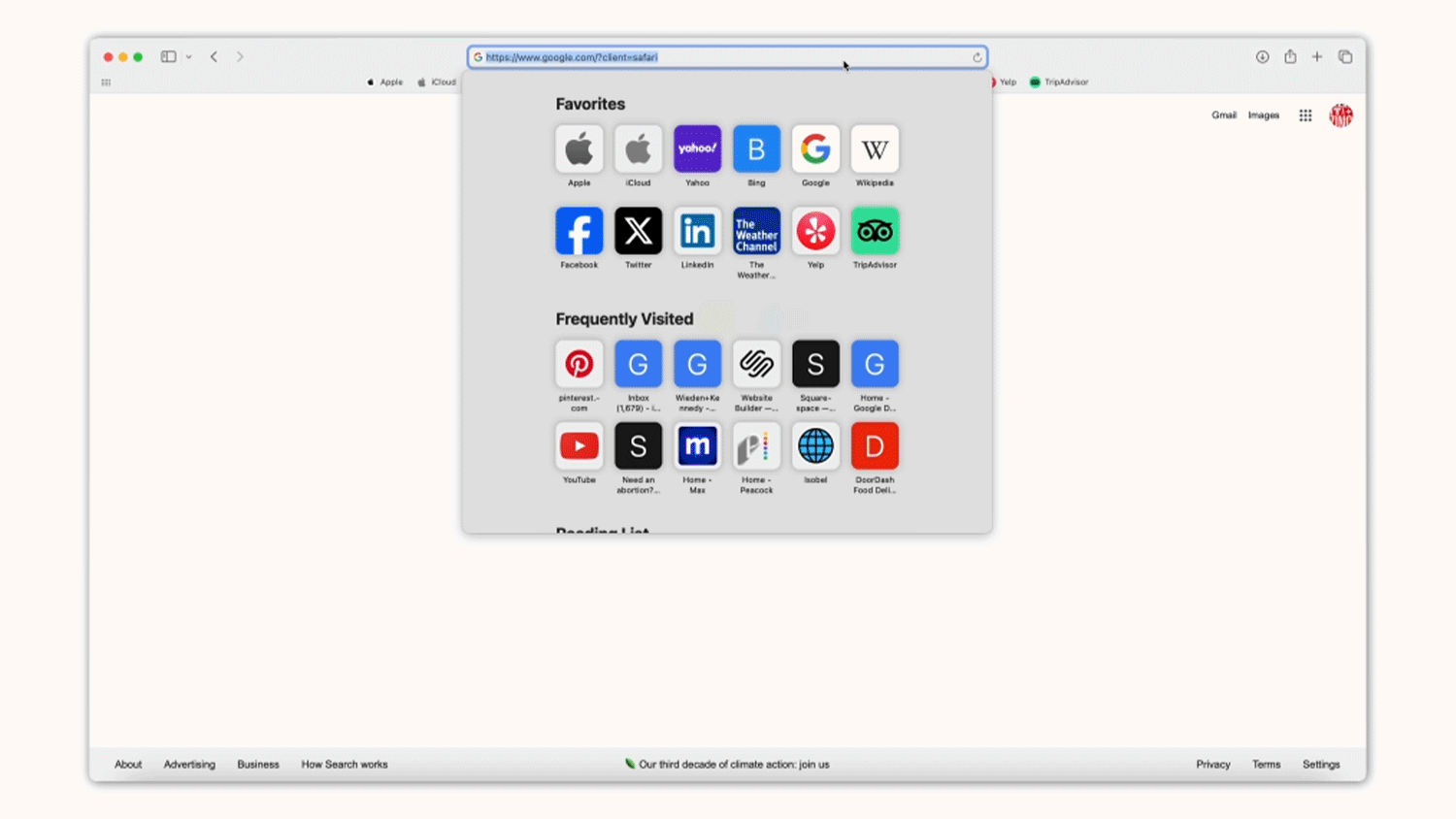Open the Bing favorite
The width and height of the screenshot is (1456, 819).
757,149
